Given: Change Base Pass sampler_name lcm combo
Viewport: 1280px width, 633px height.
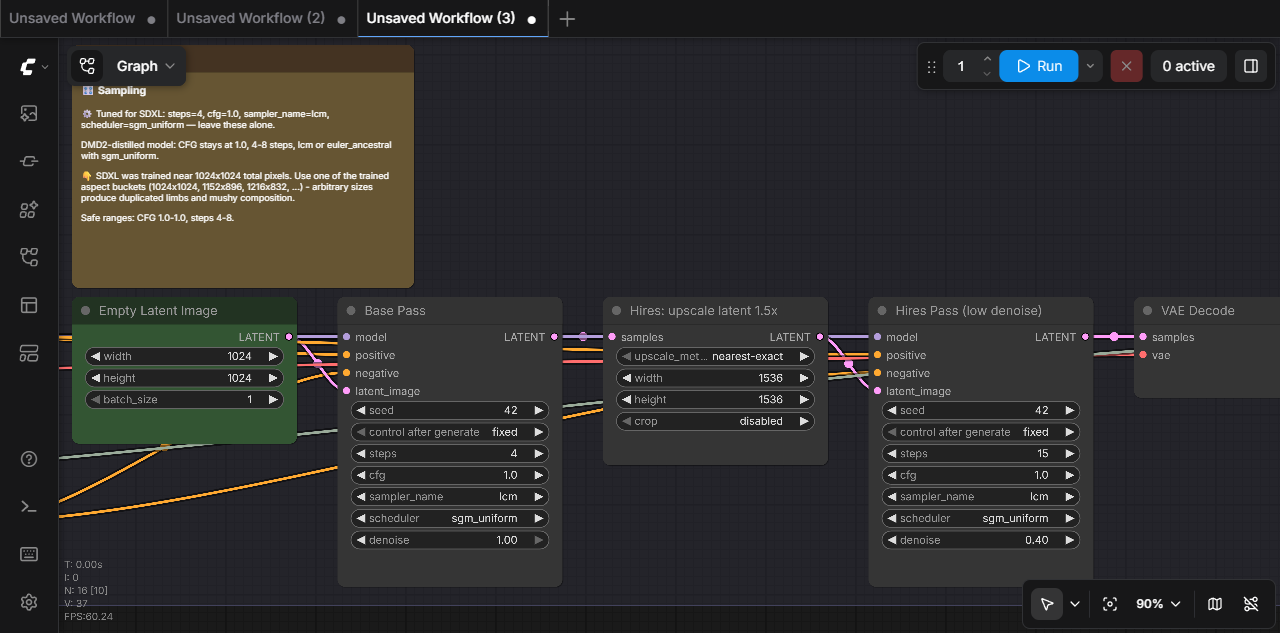Looking at the screenshot, I should coord(451,496).
